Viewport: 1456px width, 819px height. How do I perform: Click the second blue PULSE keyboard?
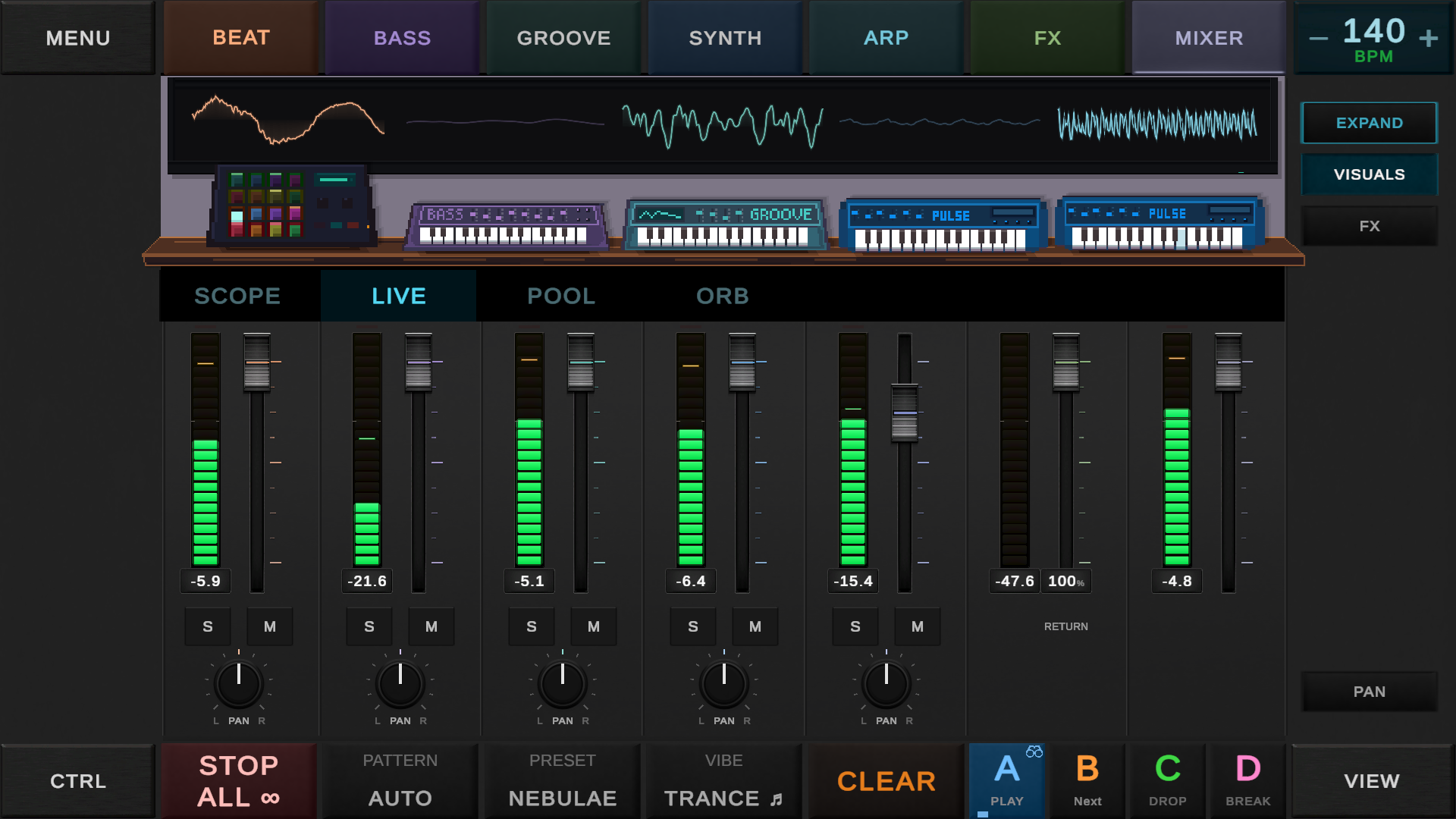pyautogui.click(x=1159, y=223)
